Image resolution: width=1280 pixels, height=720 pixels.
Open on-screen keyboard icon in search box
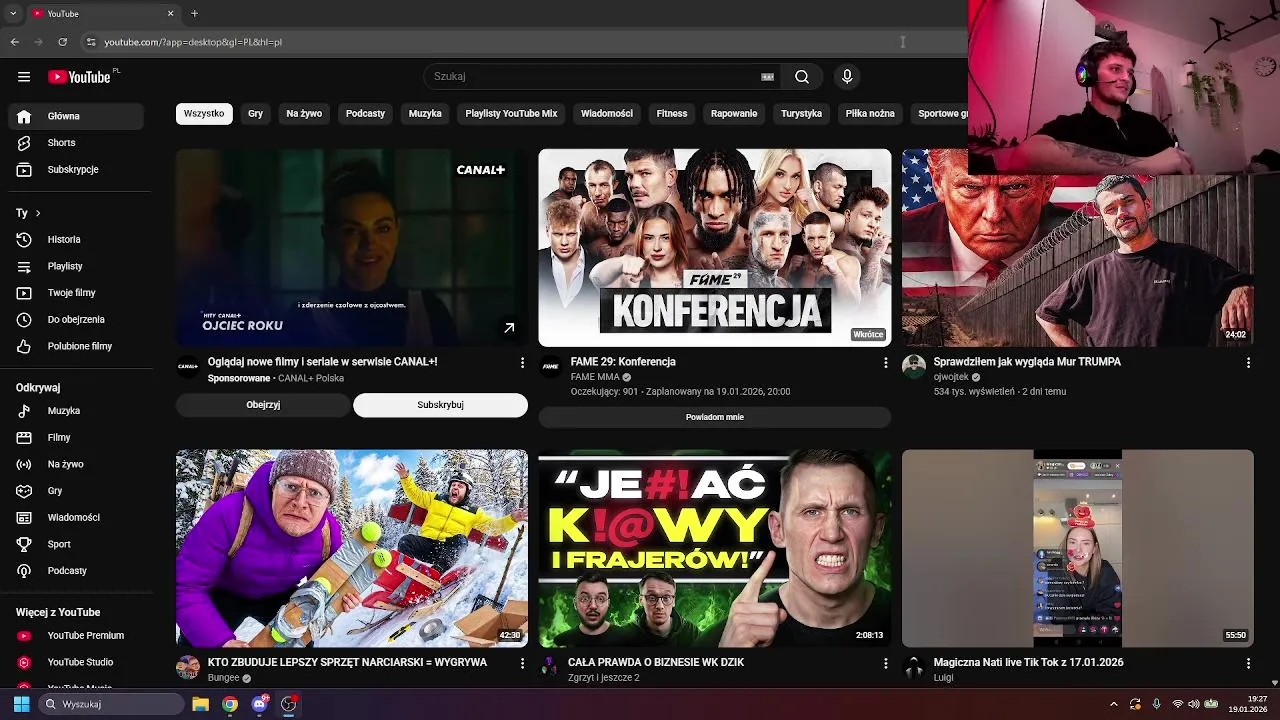pyautogui.click(x=767, y=77)
